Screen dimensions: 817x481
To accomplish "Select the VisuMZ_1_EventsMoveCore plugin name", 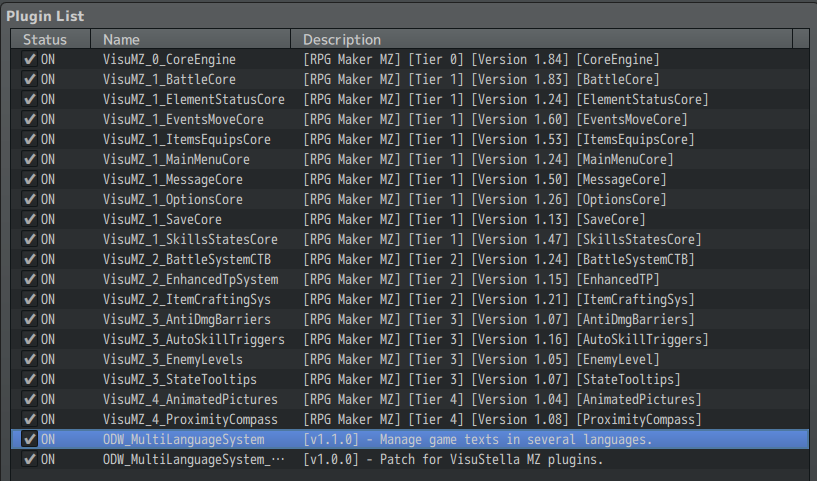I will pos(183,119).
